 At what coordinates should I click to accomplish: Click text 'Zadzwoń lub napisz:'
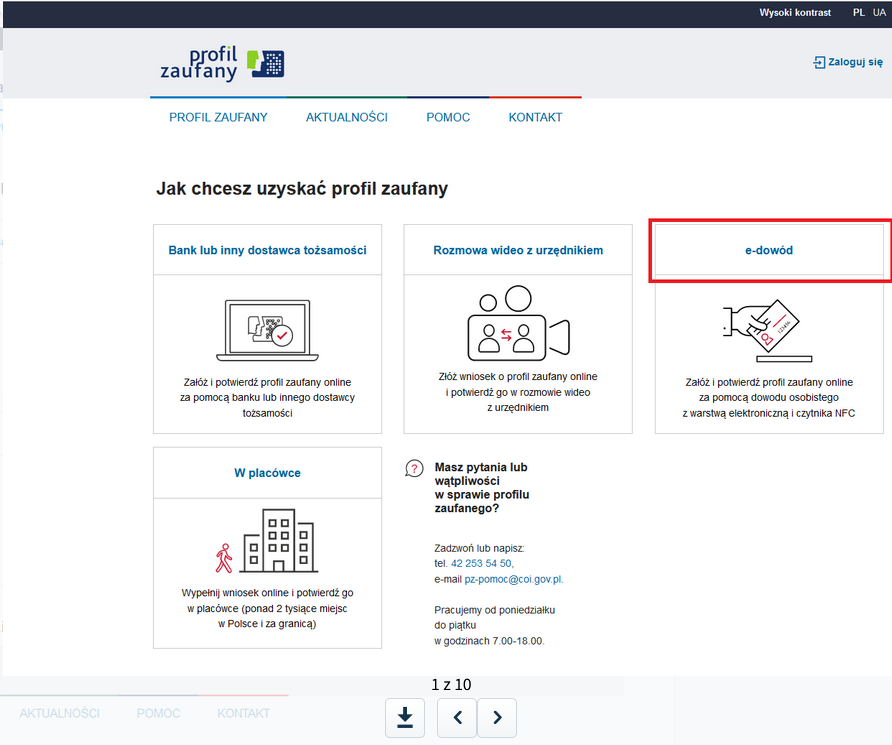pyautogui.click(x=479, y=548)
